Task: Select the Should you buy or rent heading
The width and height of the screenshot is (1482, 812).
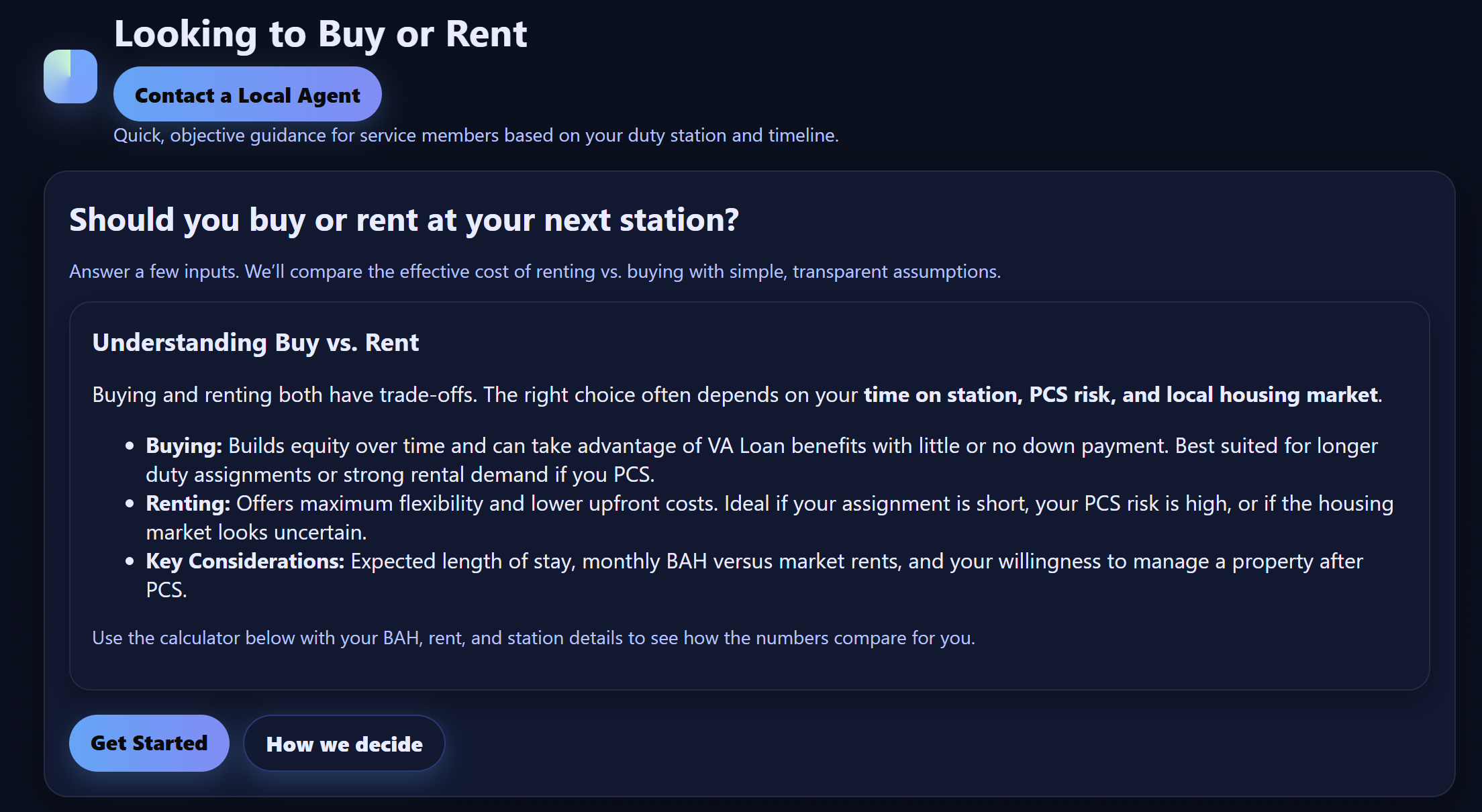Action: click(403, 220)
